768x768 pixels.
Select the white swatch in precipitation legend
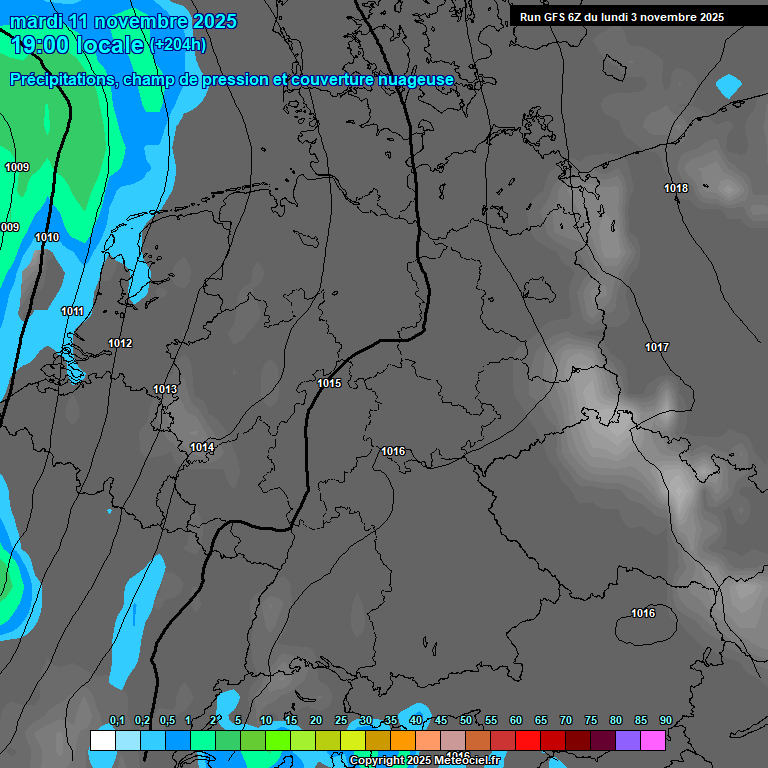(x=102, y=740)
